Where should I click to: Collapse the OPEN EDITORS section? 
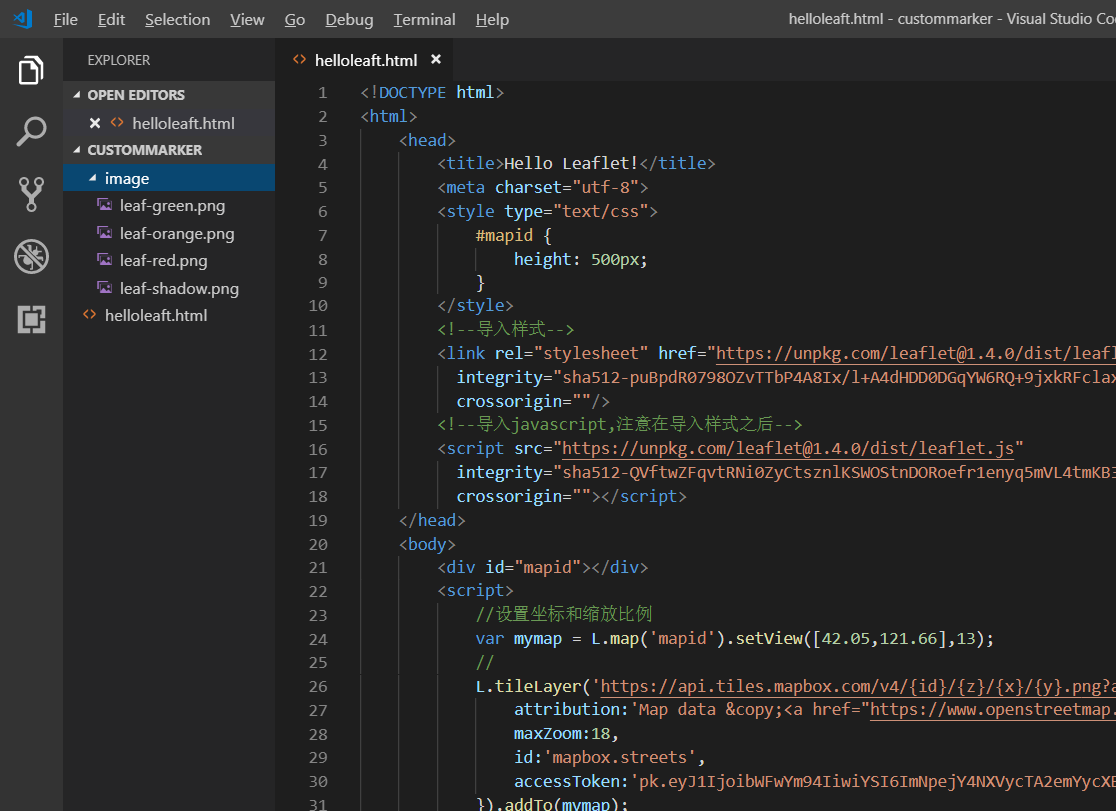click(77, 95)
